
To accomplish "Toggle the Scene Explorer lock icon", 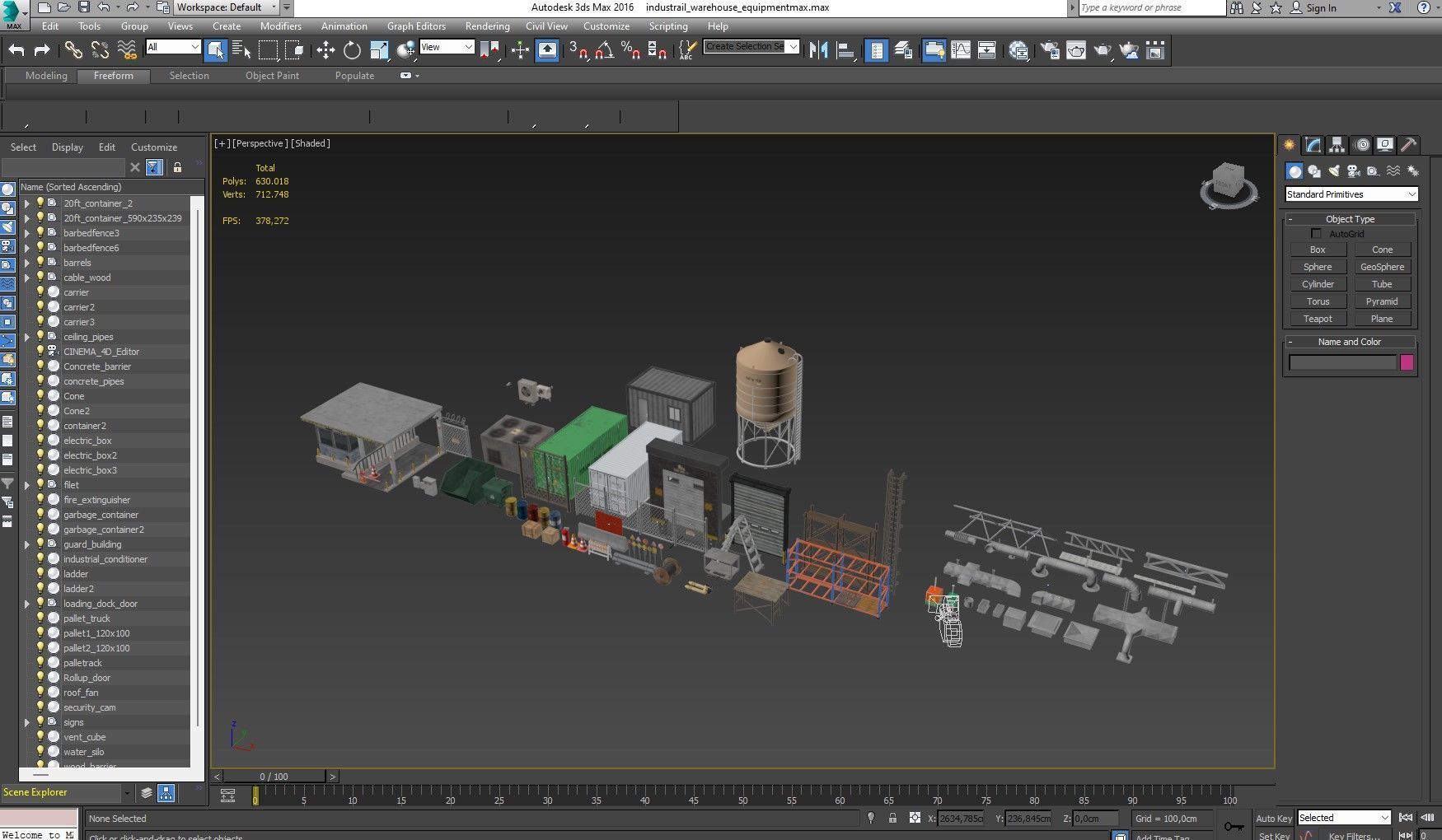I will click(x=177, y=167).
